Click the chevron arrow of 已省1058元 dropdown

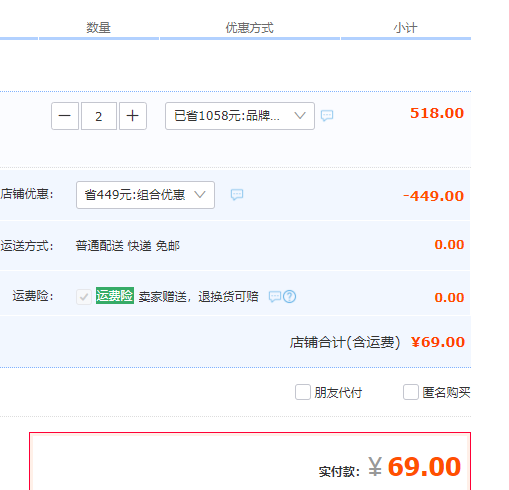click(x=300, y=116)
